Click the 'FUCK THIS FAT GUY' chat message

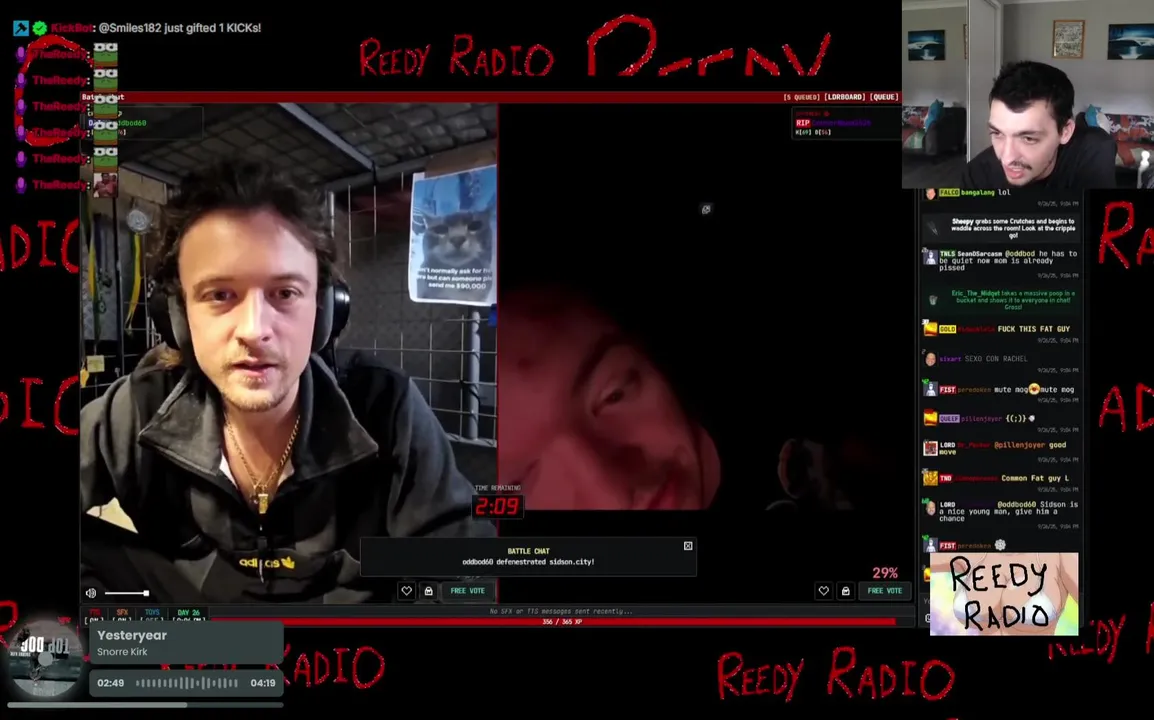pyautogui.click(x=1033, y=329)
